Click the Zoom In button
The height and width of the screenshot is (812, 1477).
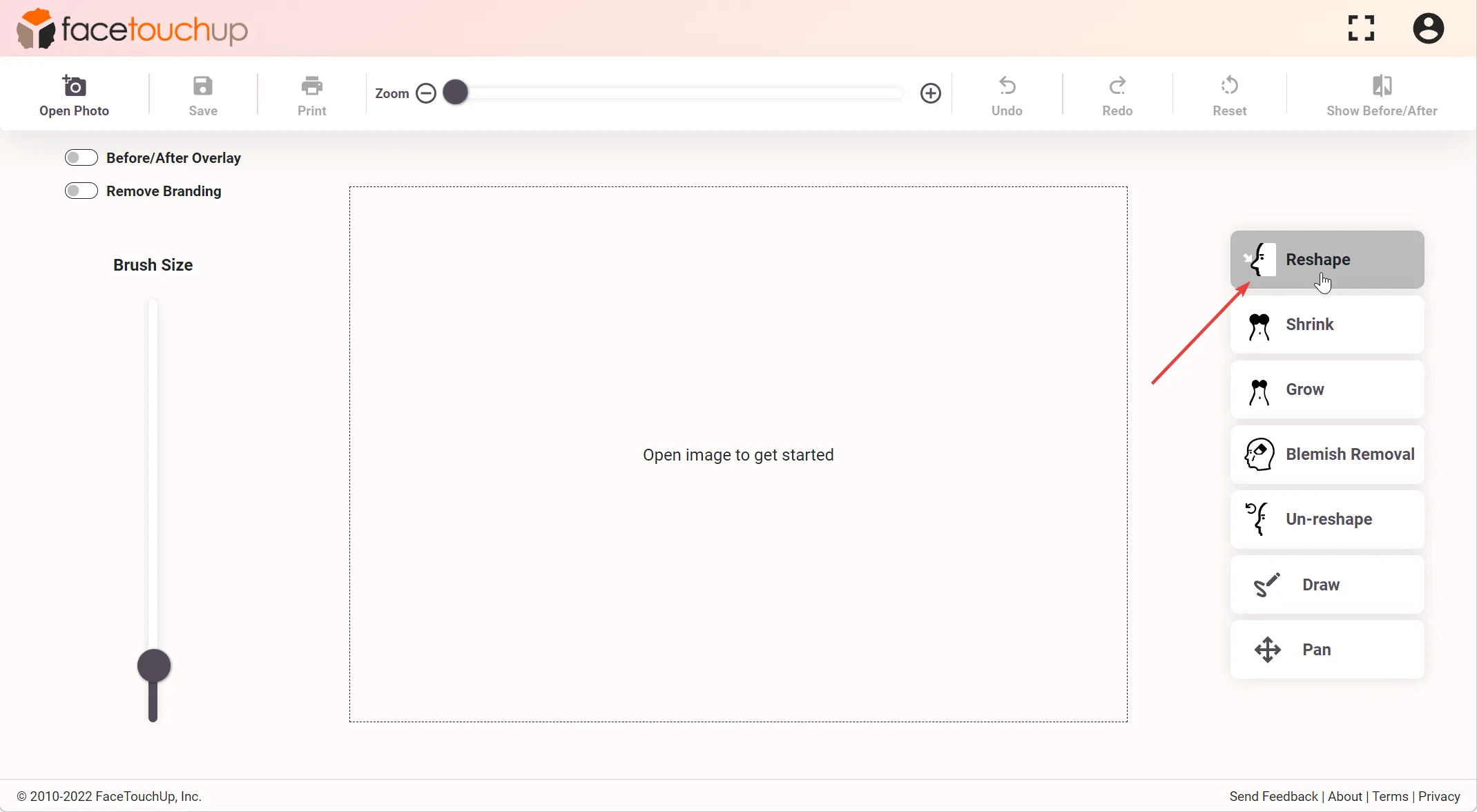pos(930,93)
